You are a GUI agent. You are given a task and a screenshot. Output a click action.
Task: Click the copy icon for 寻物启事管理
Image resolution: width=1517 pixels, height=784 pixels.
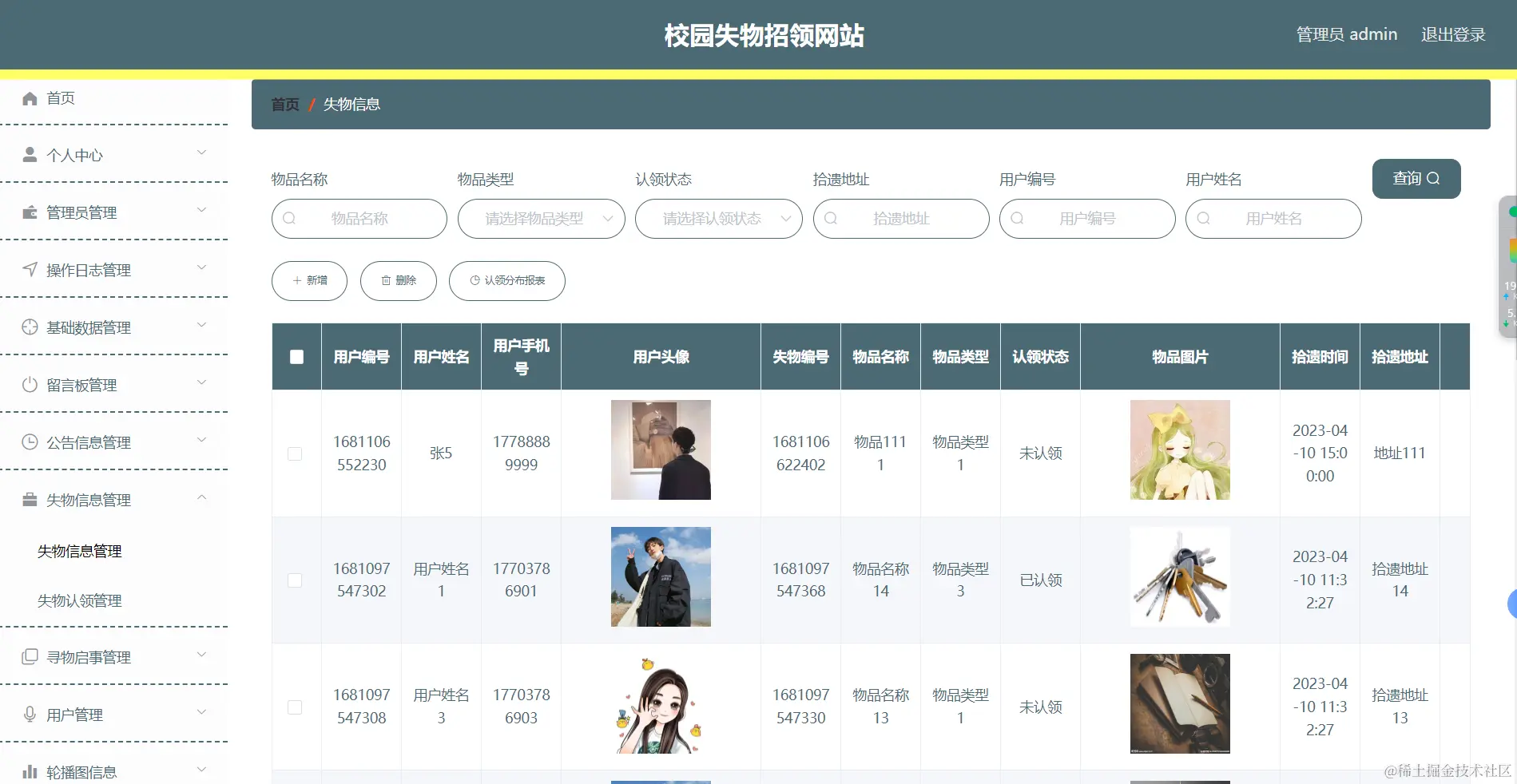(x=30, y=657)
